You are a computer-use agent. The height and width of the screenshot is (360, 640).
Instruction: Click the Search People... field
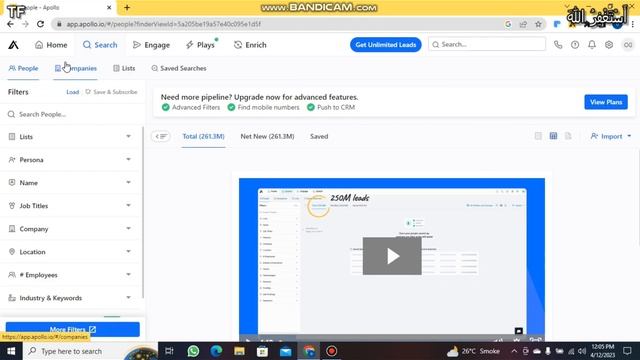(x=73, y=114)
